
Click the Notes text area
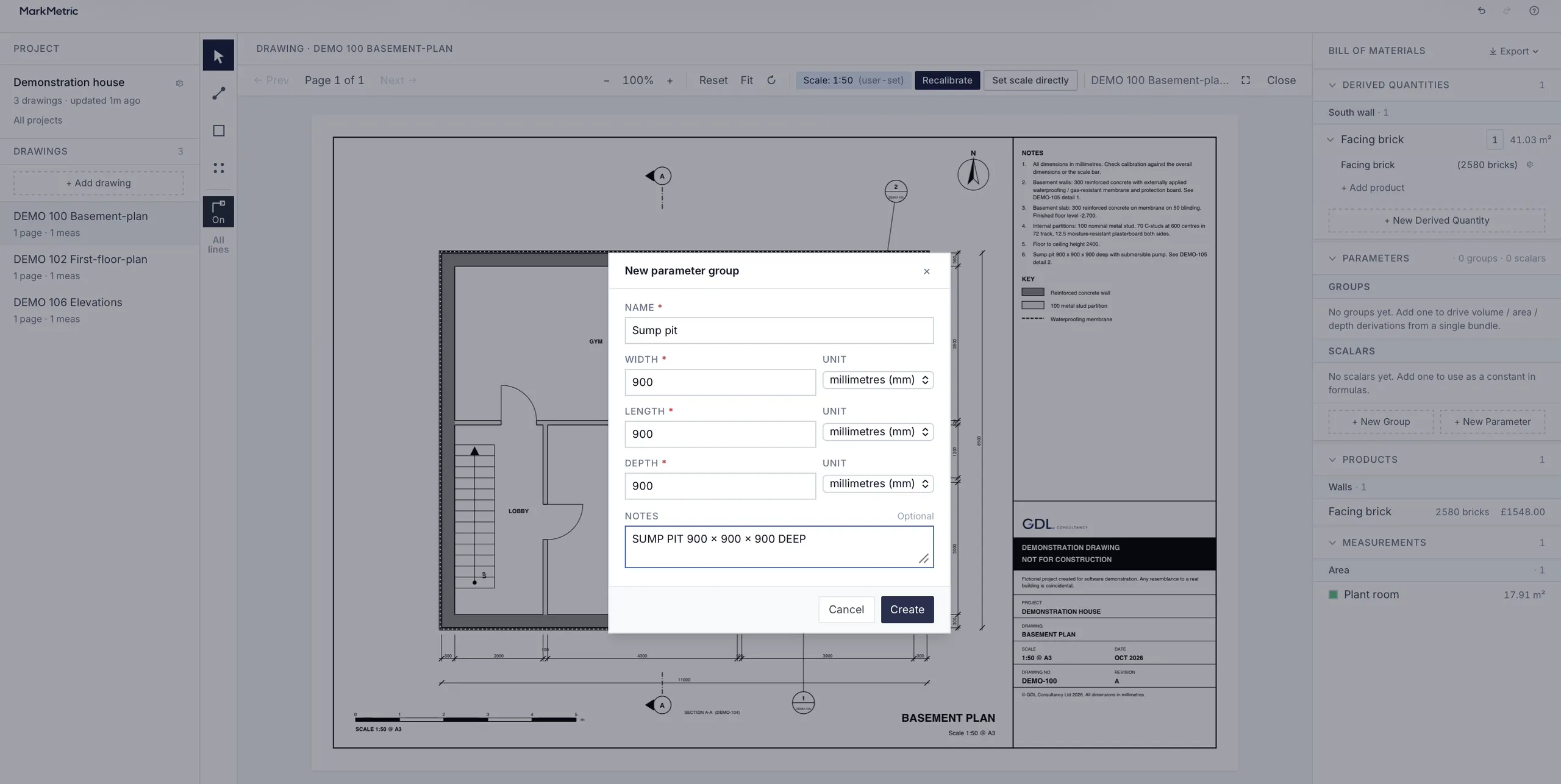coord(779,547)
